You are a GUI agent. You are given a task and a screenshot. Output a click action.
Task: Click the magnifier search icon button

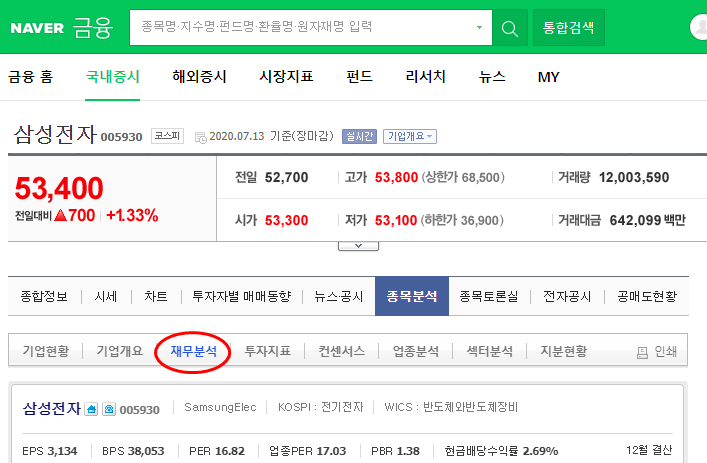[510, 28]
